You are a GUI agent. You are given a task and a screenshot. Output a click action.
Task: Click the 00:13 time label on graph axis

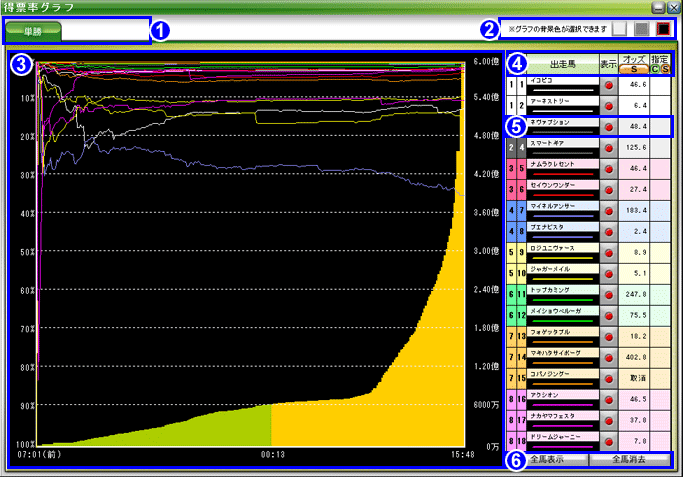[x=273, y=455]
